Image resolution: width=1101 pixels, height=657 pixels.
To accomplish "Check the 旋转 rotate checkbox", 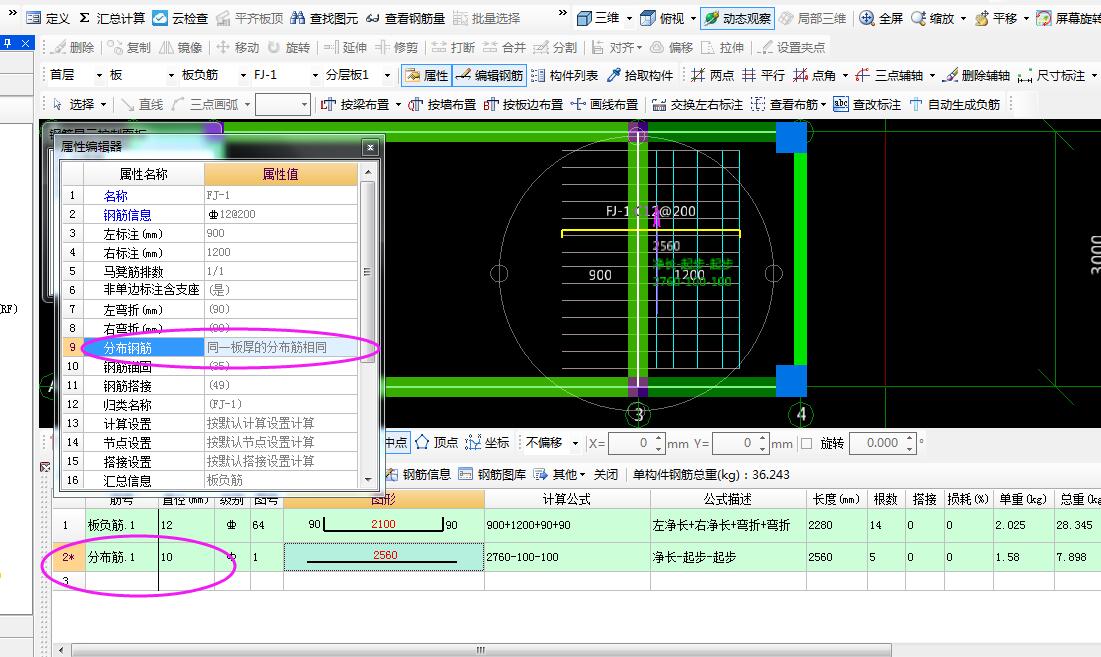I will click(x=807, y=444).
